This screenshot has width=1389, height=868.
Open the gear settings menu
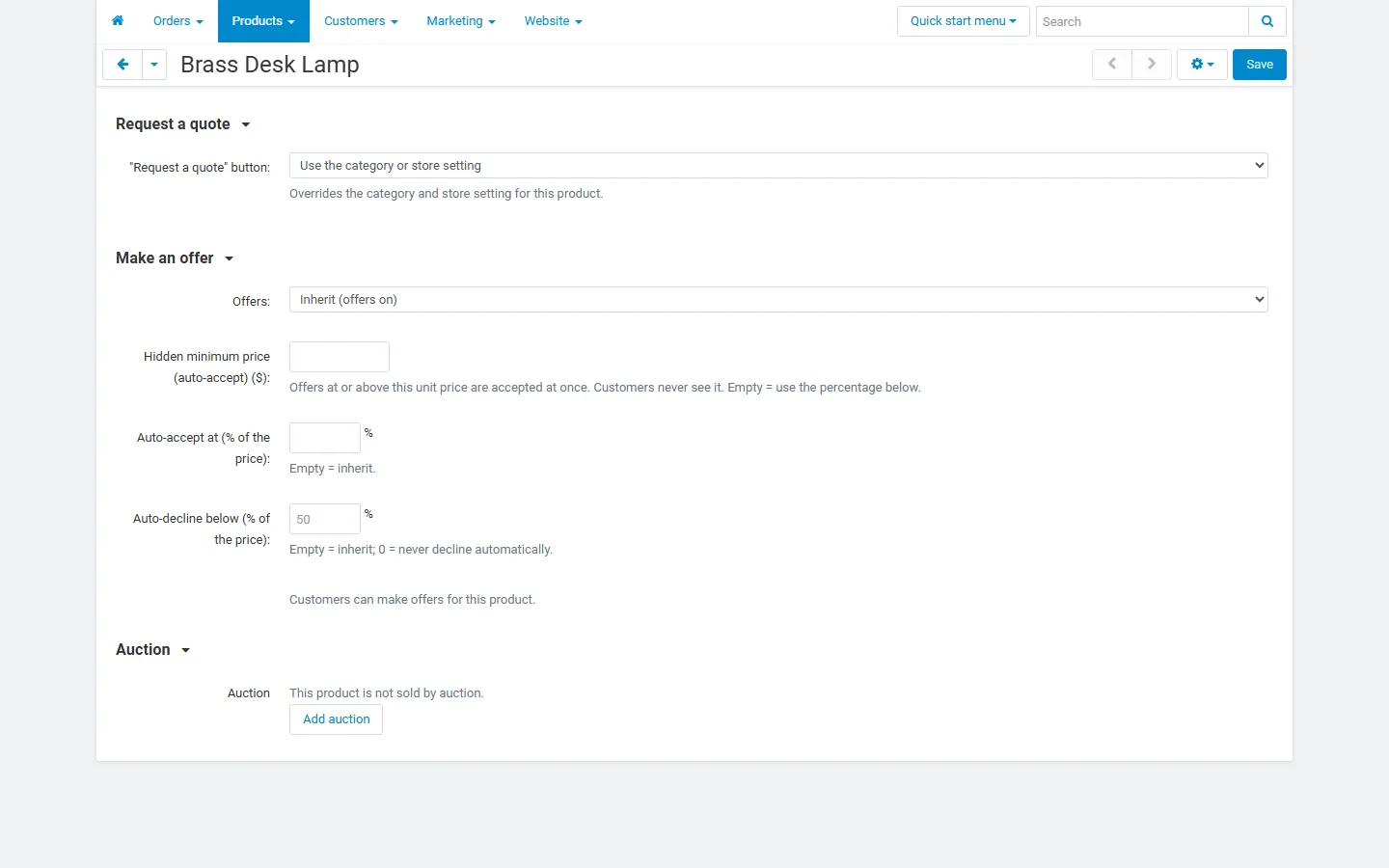point(1202,65)
